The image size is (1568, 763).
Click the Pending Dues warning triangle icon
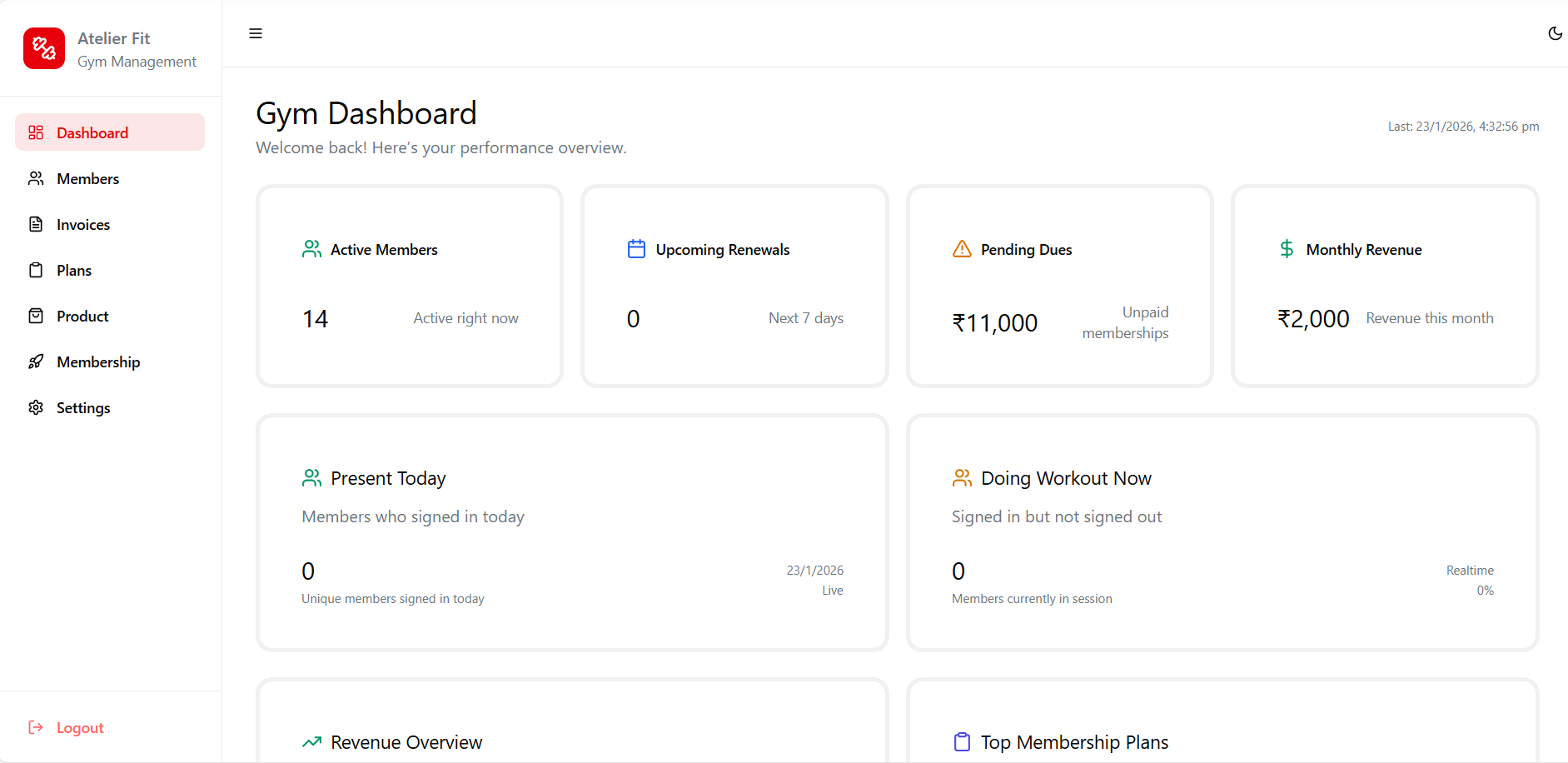(x=962, y=249)
